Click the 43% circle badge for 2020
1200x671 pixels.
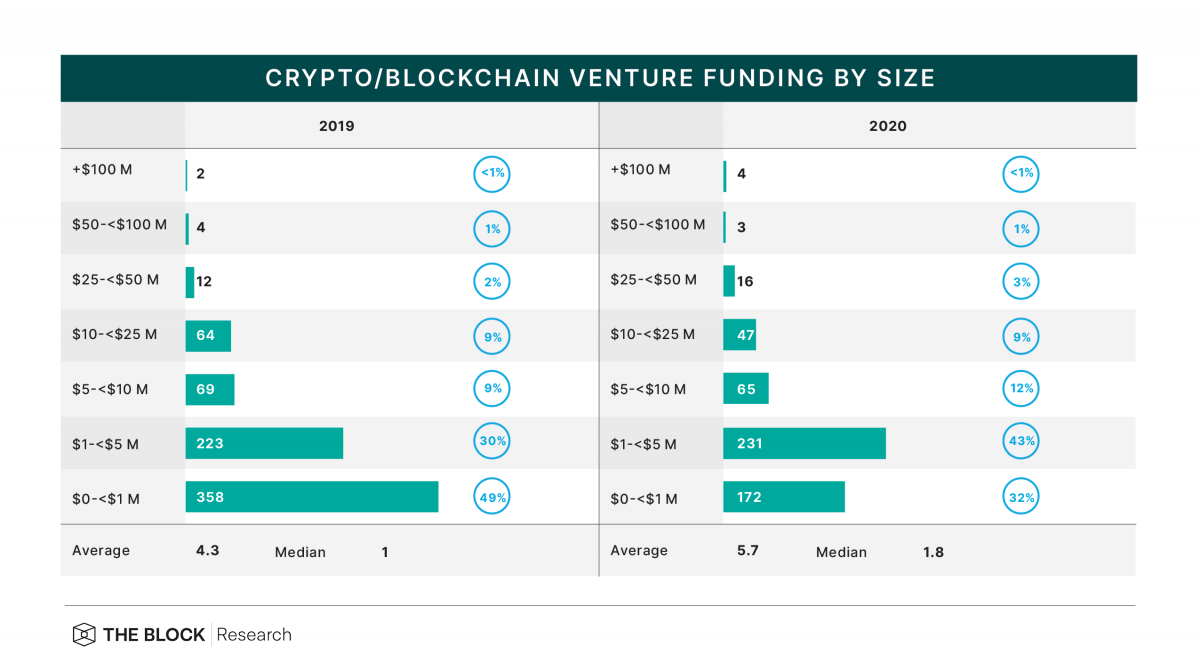tap(1021, 443)
